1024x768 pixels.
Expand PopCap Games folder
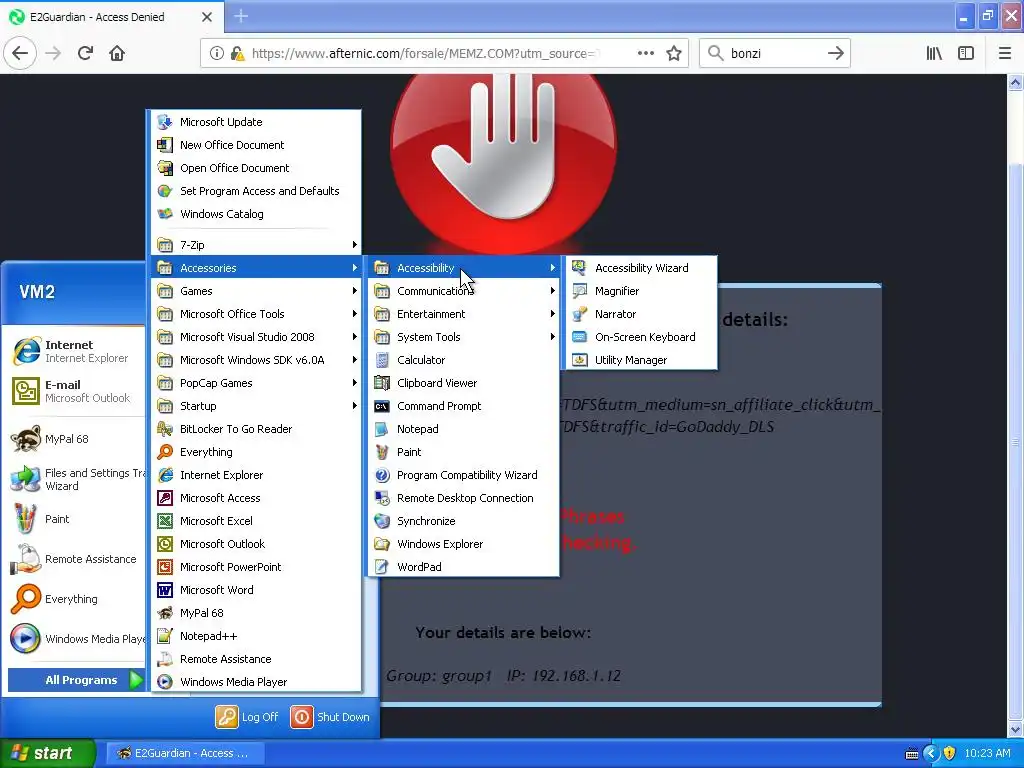point(256,383)
